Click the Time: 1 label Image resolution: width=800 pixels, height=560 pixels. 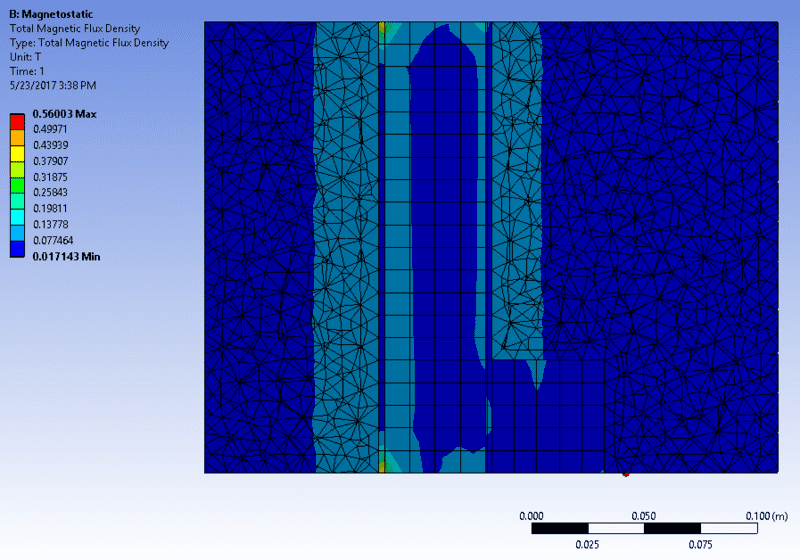click(x=27, y=71)
